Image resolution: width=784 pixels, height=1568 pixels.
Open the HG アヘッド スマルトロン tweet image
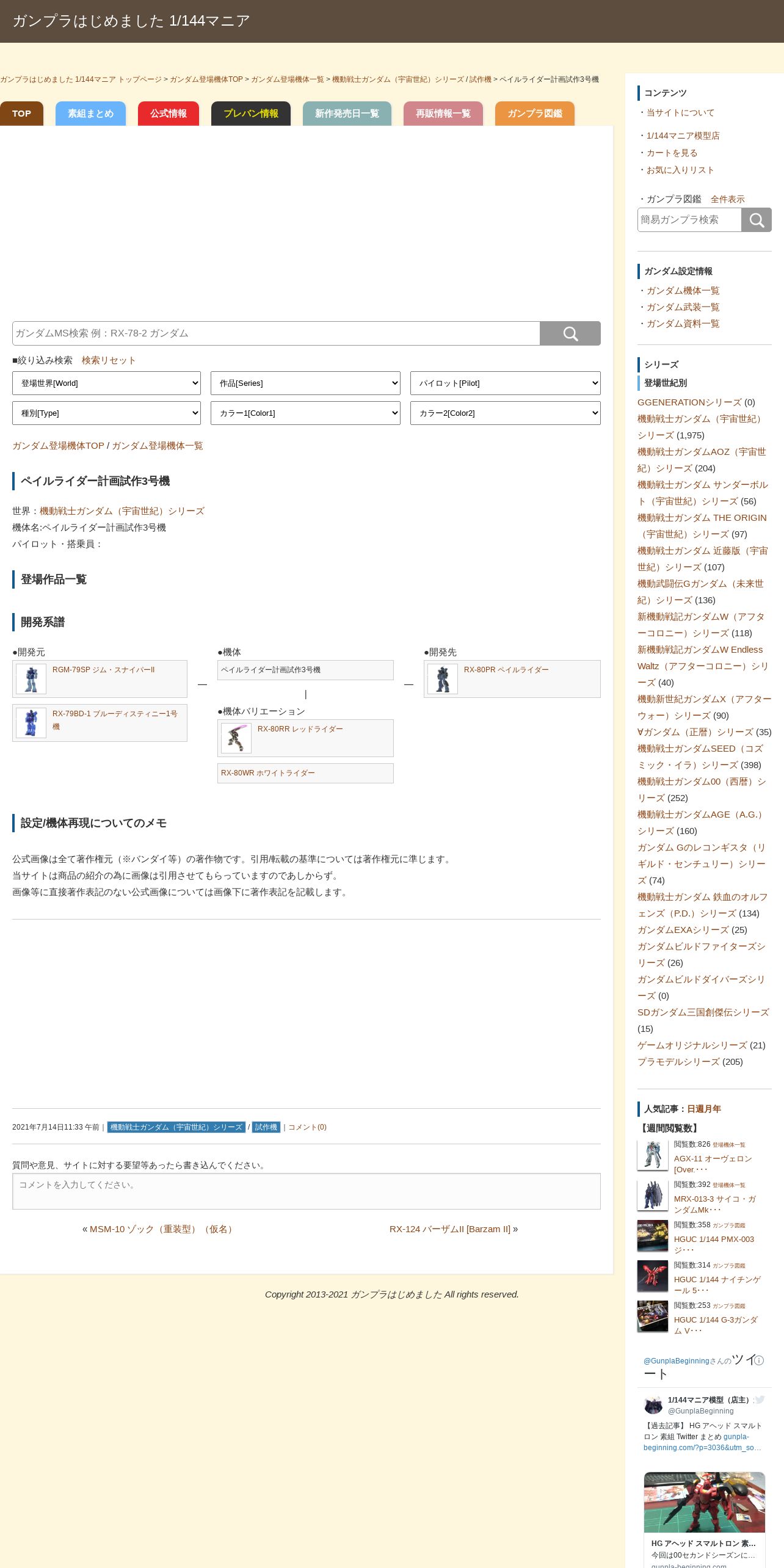pyautogui.click(x=705, y=1502)
